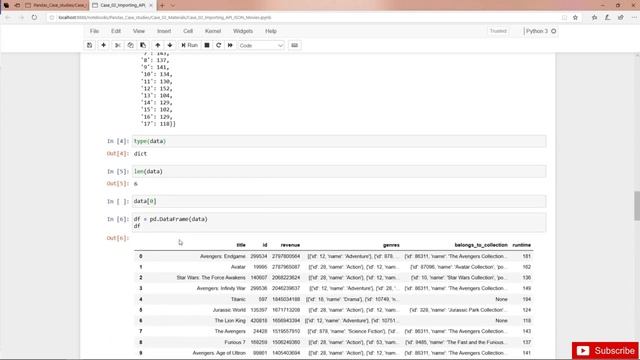The image size is (640, 360).
Task: Click the browser share icon
Action: click(621, 18)
